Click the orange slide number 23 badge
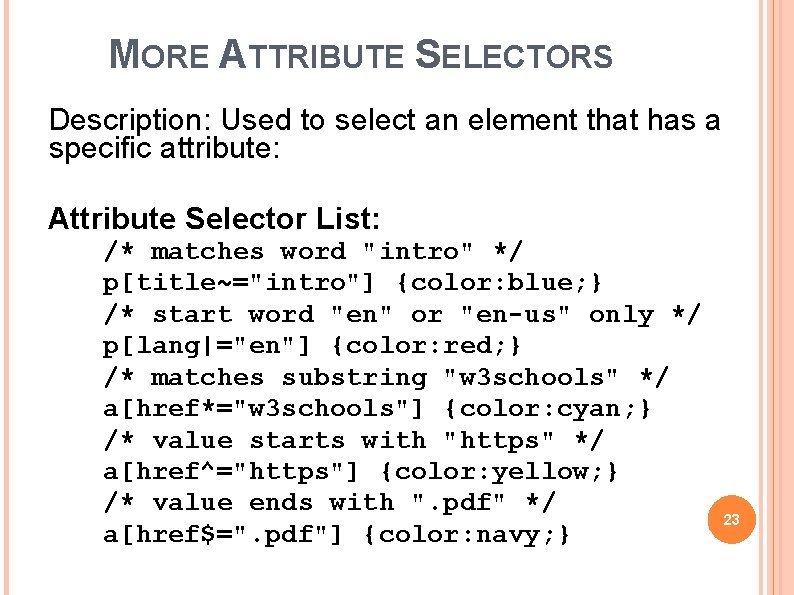 pos(731,520)
